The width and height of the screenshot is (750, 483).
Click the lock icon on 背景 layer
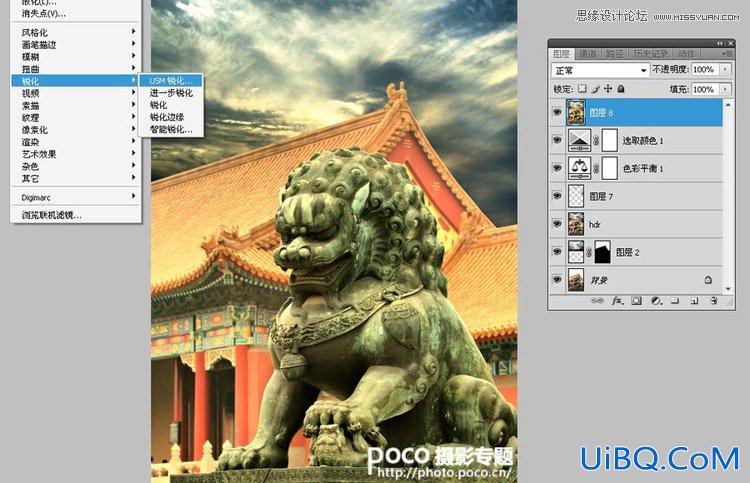pos(708,280)
